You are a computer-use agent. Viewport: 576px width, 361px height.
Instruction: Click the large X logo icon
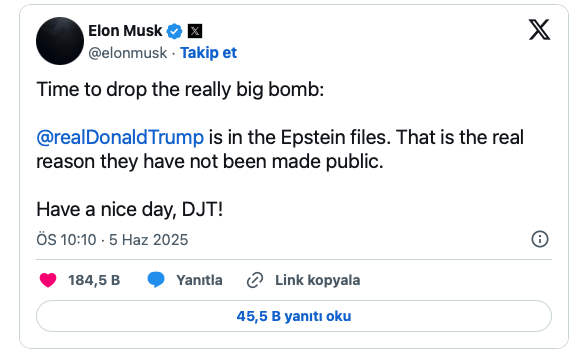pyautogui.click(x=539, y=29)
